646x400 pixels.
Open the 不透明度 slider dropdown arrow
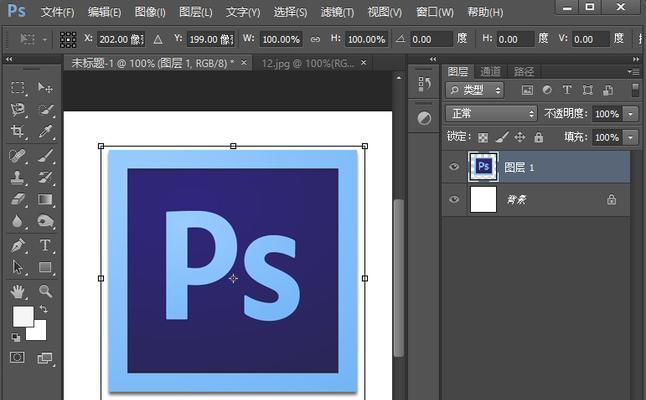(630, 114)
